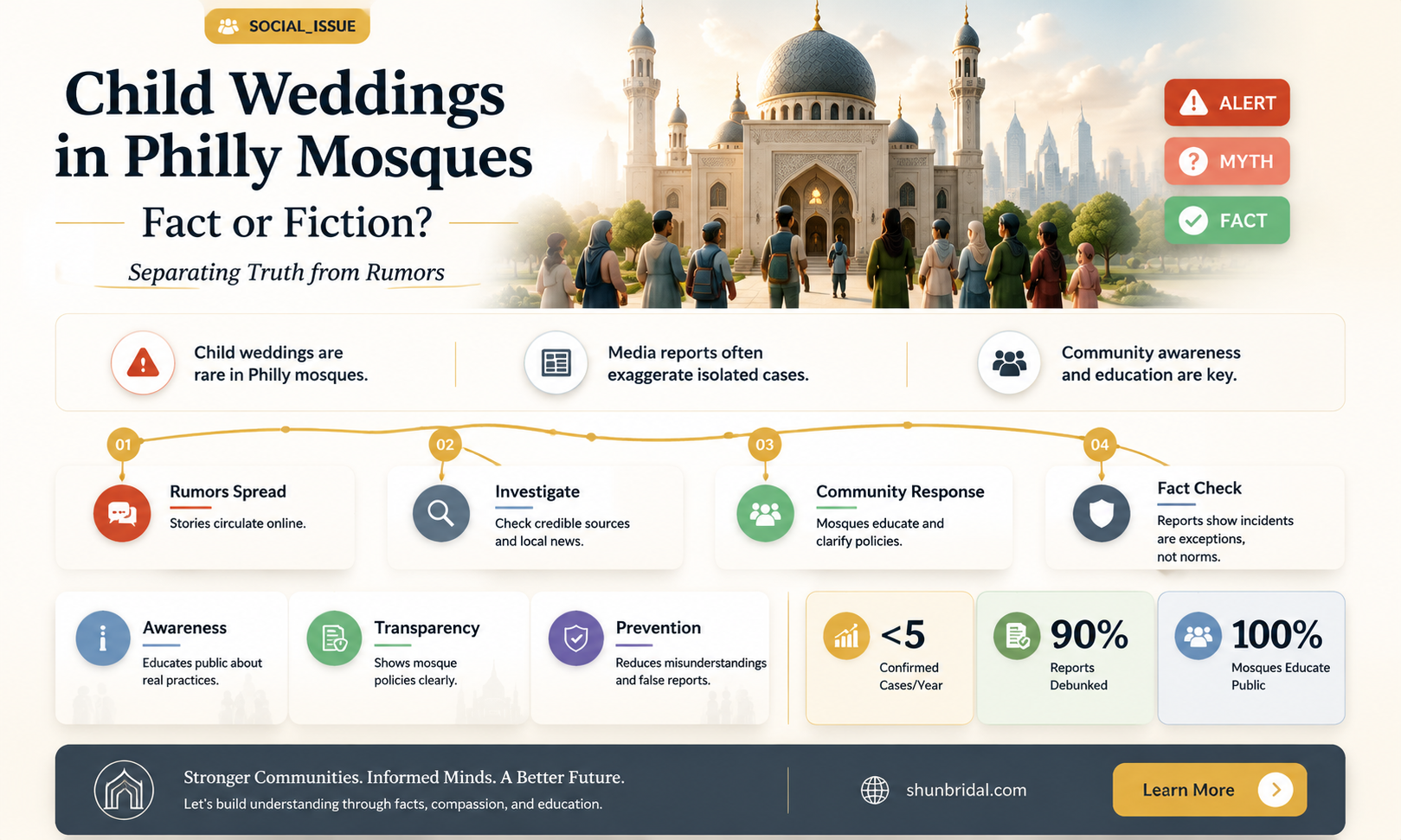Click the Transparency heading
The height and width of the screenshot is (840, 1401).
427,628
